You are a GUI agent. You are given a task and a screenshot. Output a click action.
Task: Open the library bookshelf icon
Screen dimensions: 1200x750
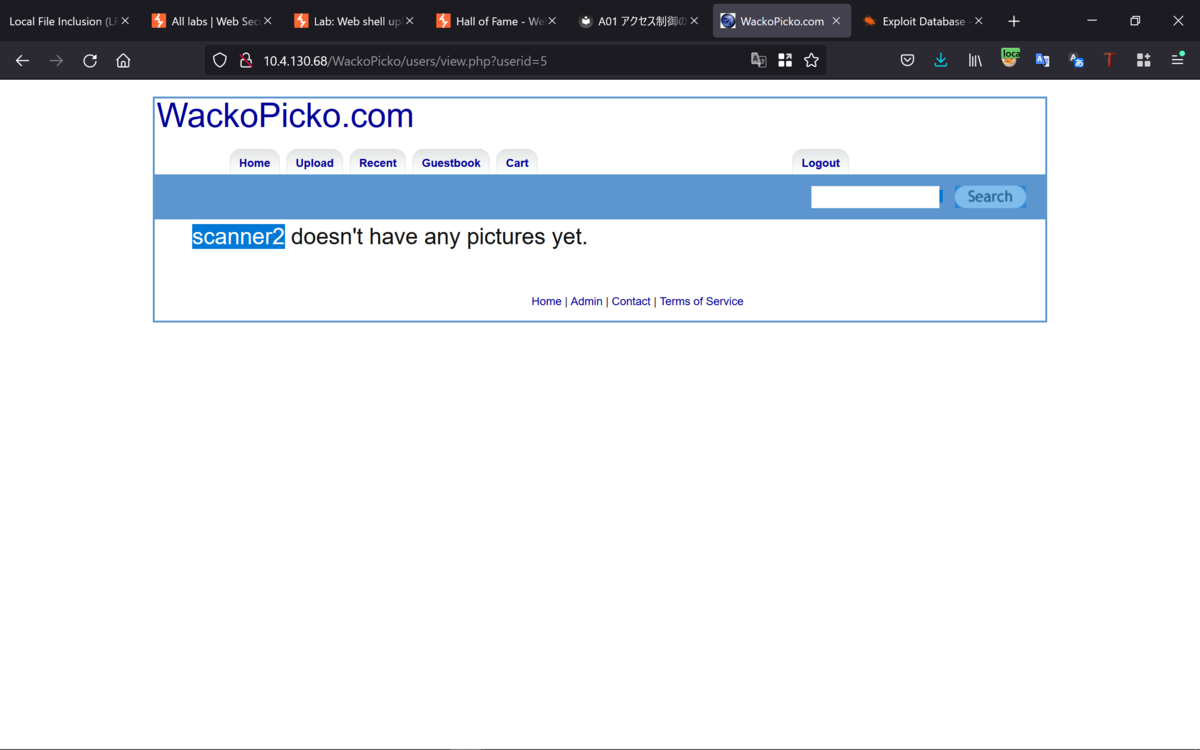coord(975,61)
